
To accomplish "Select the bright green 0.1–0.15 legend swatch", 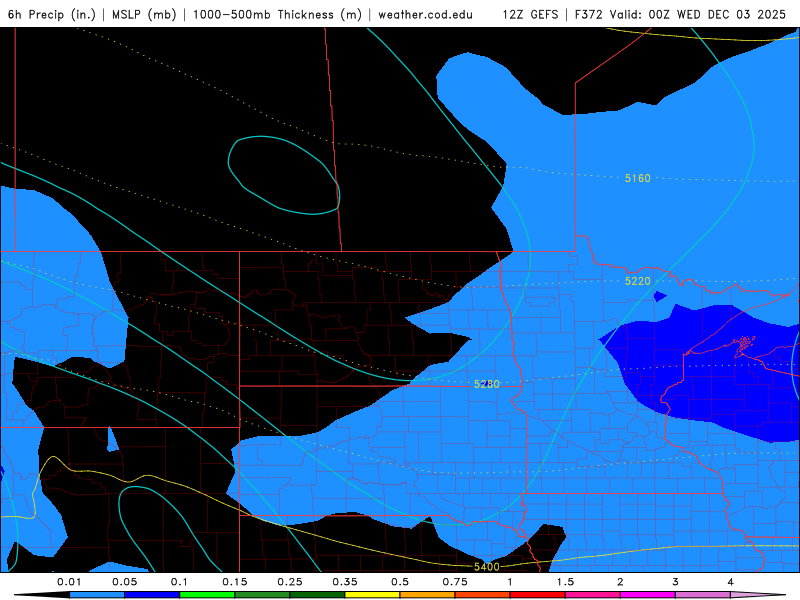I will pos(207,595).
